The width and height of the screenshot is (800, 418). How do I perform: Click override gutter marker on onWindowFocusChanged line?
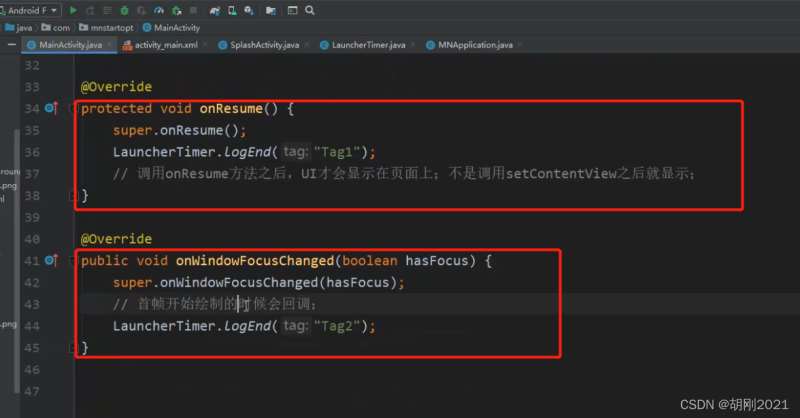point(51,260)
